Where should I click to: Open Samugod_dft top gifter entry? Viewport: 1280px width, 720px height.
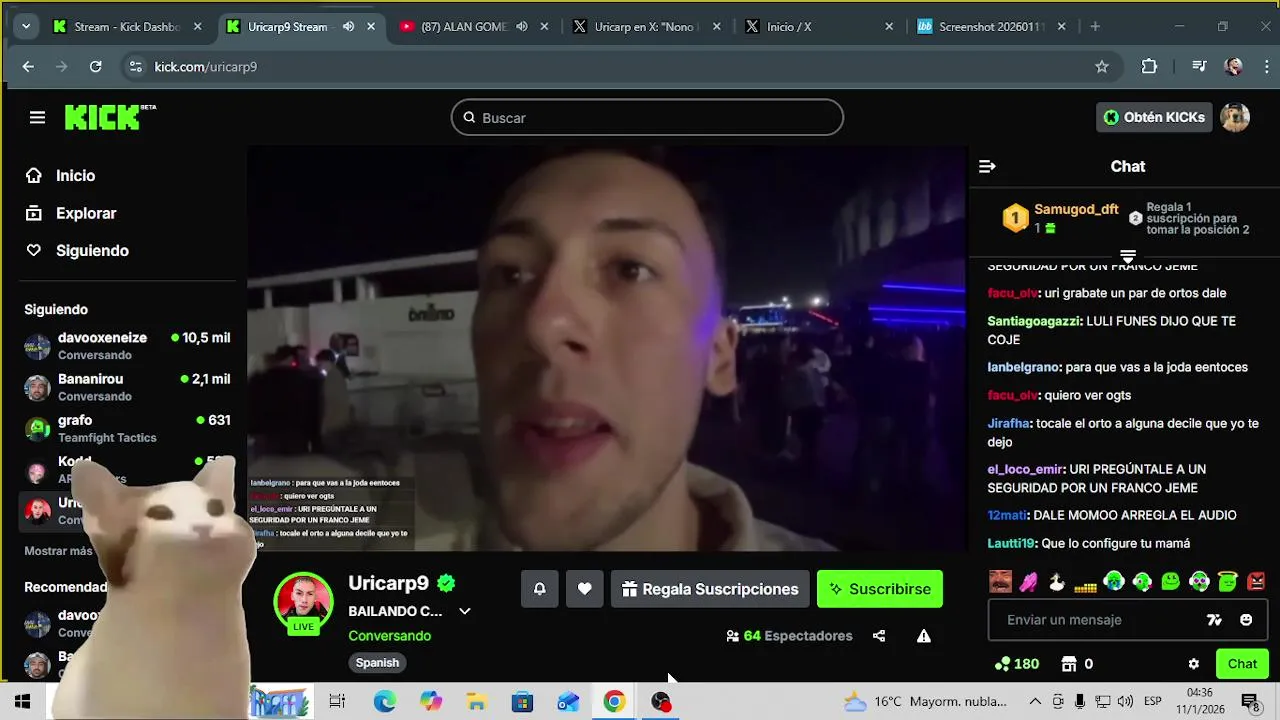pyautogui.click(x=1060, y=217)
